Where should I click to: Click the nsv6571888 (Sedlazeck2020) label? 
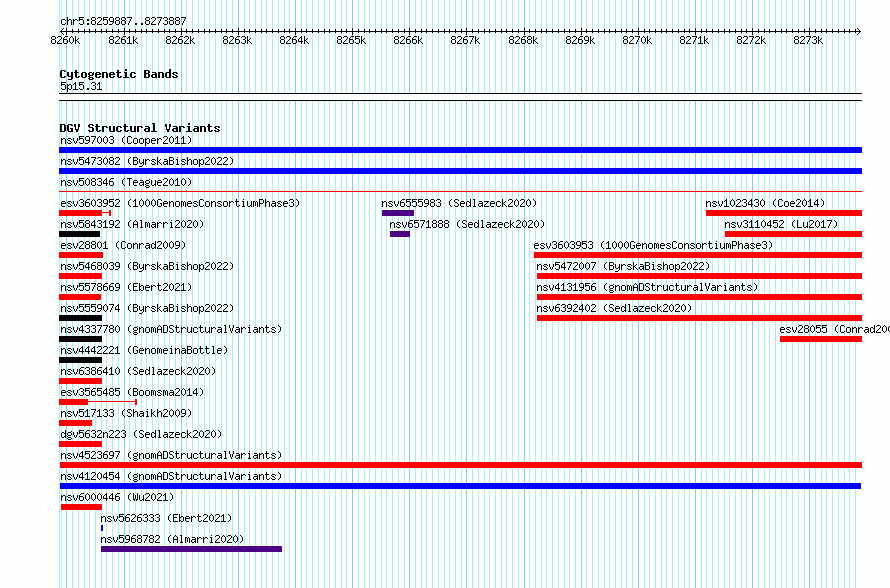[467, 224]
